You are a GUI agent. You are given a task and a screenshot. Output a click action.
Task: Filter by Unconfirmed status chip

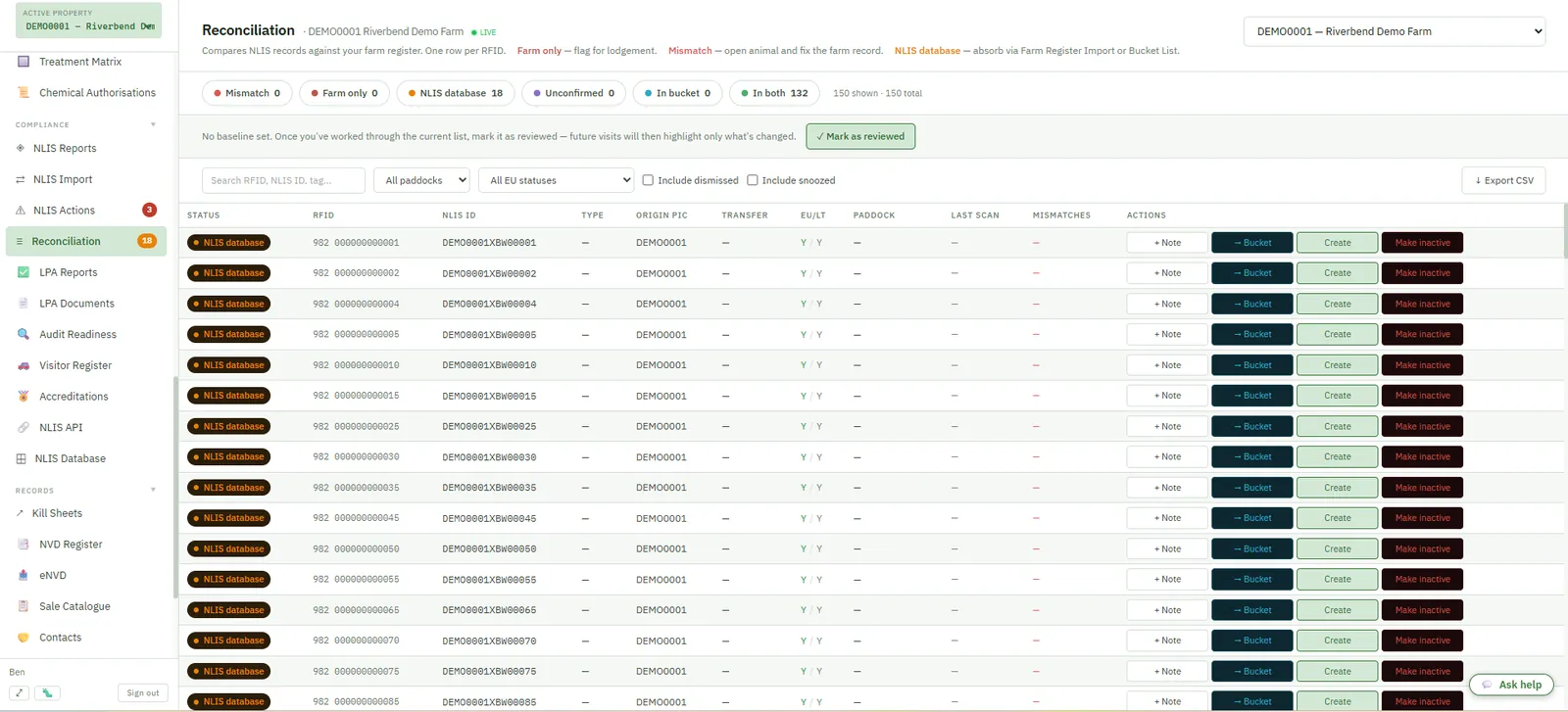click(574, 93)
